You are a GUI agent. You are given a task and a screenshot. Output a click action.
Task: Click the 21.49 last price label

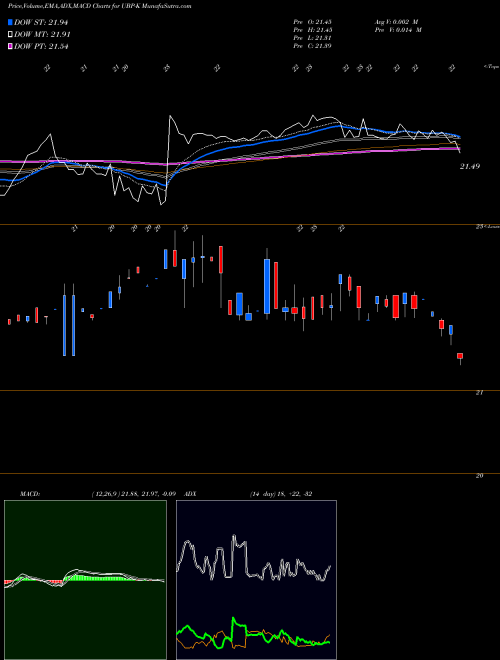click(x=470, y=167)
